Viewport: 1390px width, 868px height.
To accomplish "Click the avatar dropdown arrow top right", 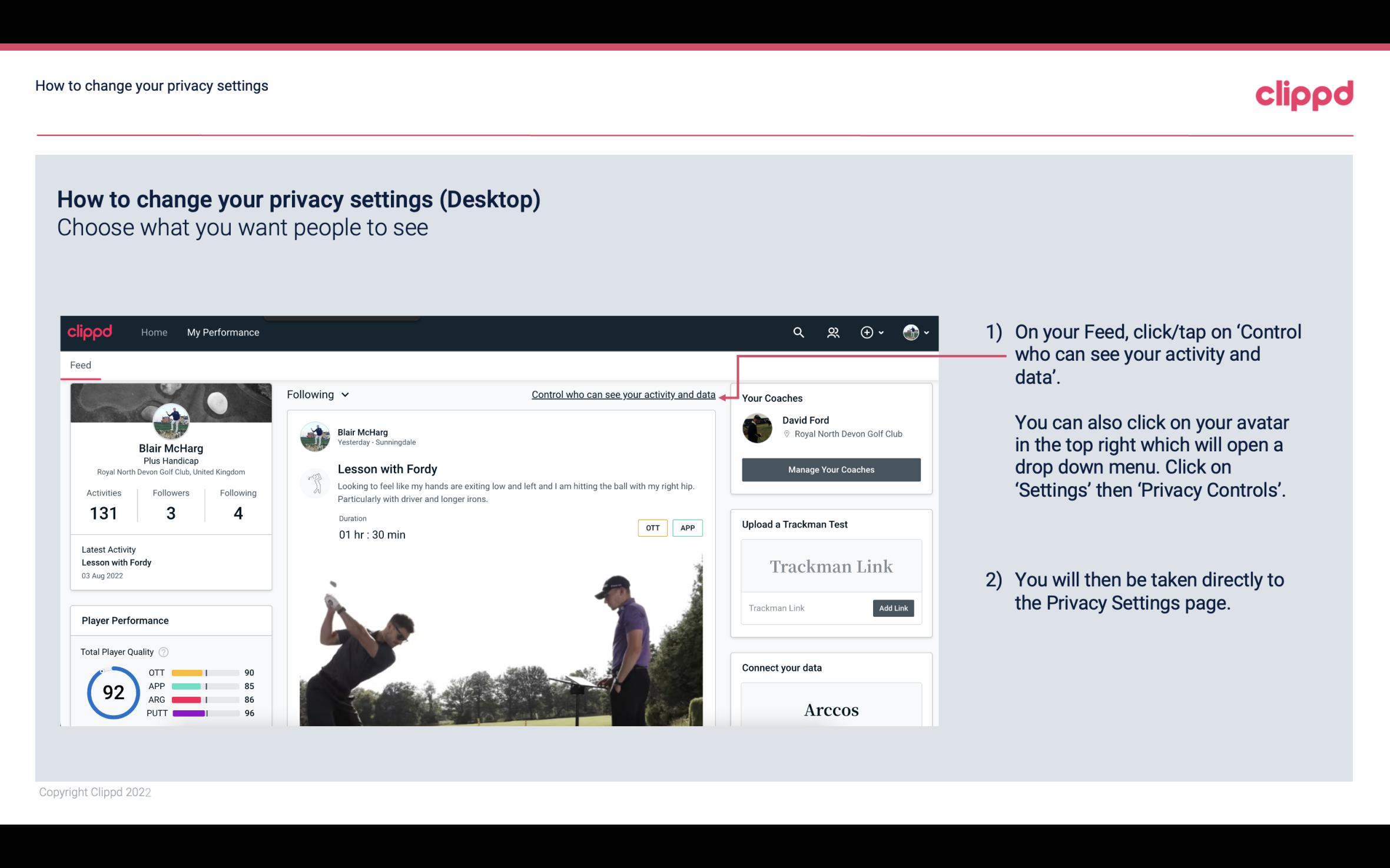I will point(925,333).
